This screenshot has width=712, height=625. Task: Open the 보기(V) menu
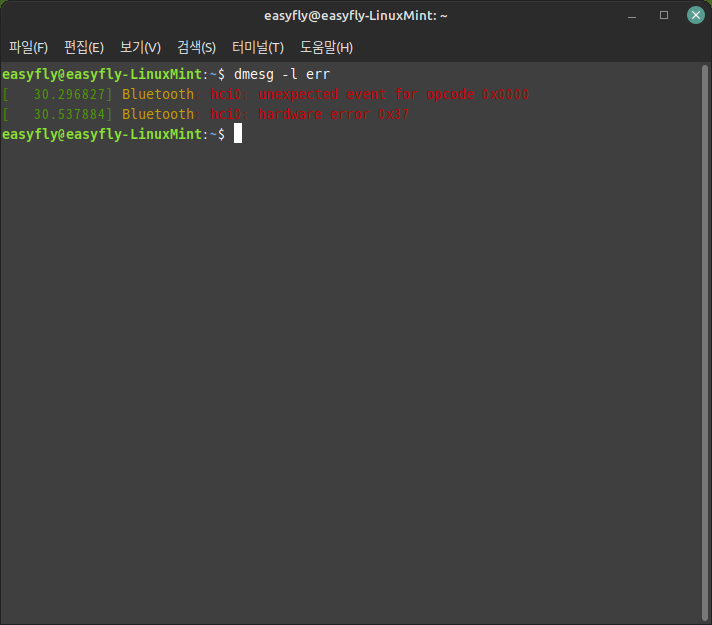(x=140, y=47)
